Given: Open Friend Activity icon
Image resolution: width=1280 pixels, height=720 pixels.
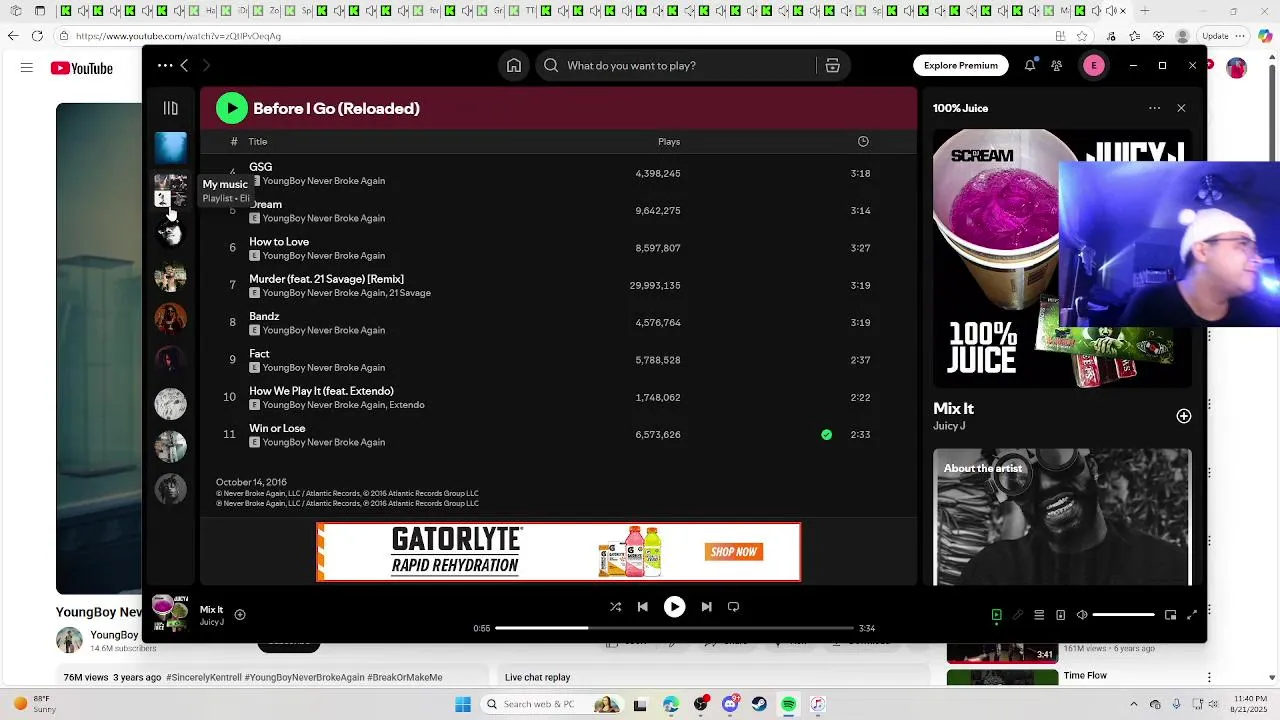Looking at the screenshot, I should point(1057,65).
